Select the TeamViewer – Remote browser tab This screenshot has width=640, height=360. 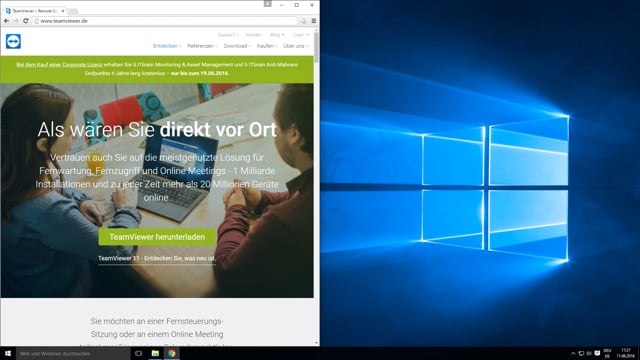(x=35, y=11)
